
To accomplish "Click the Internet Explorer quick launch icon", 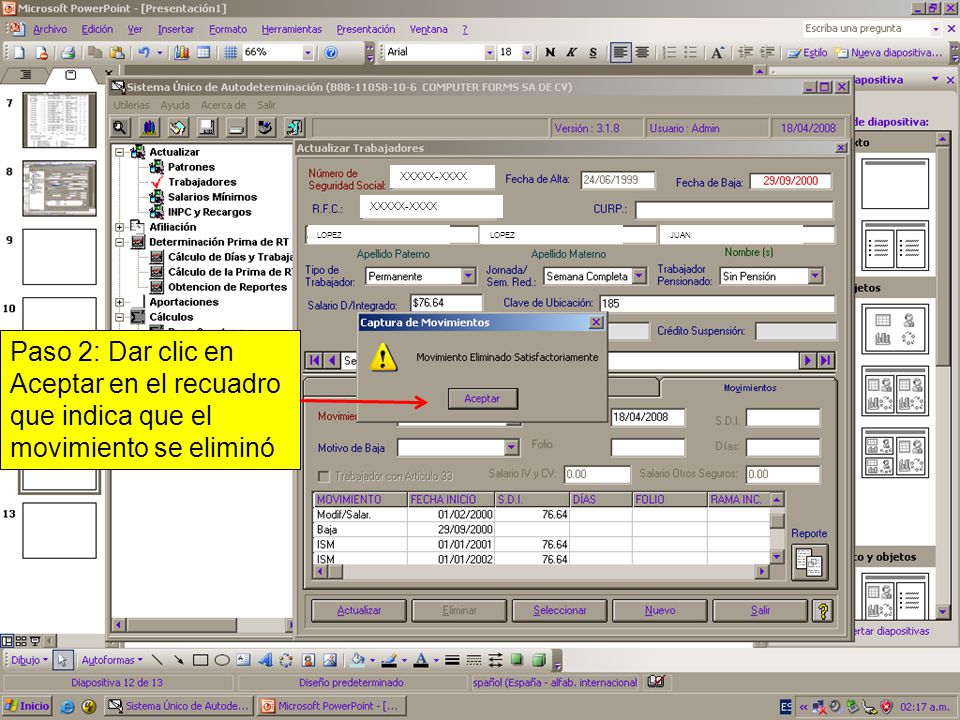I will [x=67, y=707].
